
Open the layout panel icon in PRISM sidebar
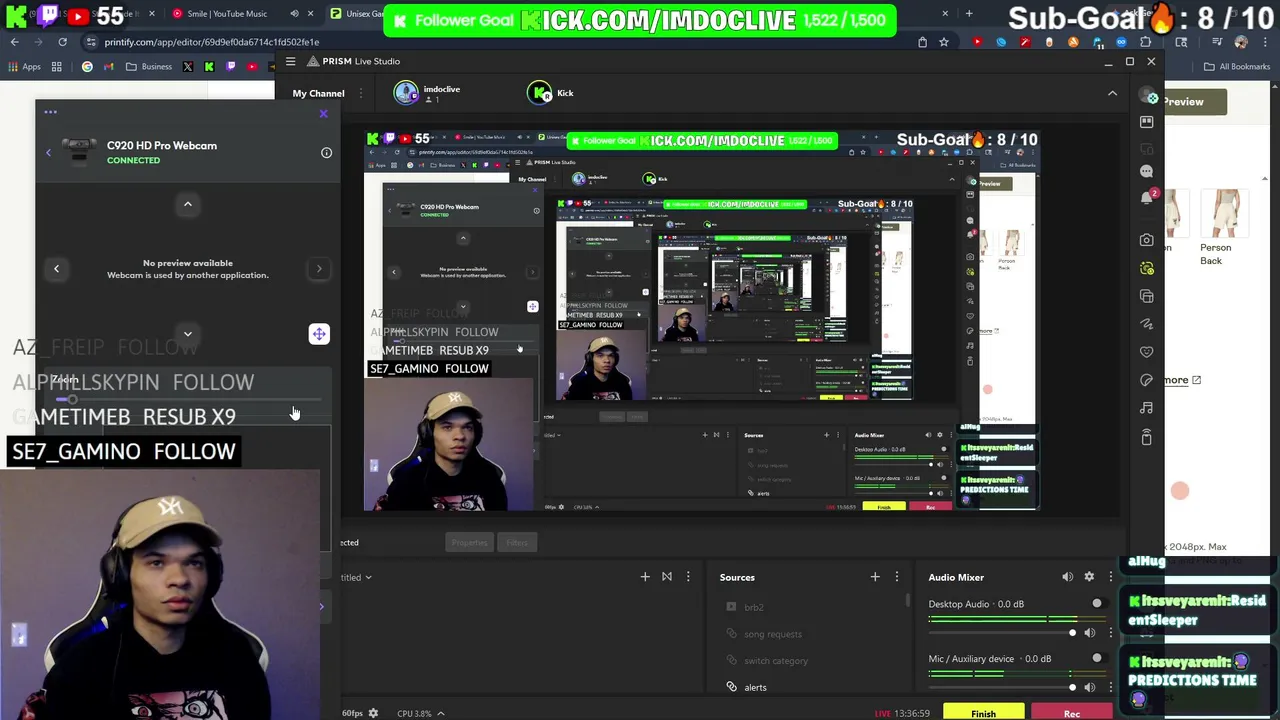pyautogui.click(x=1147, y=122)
